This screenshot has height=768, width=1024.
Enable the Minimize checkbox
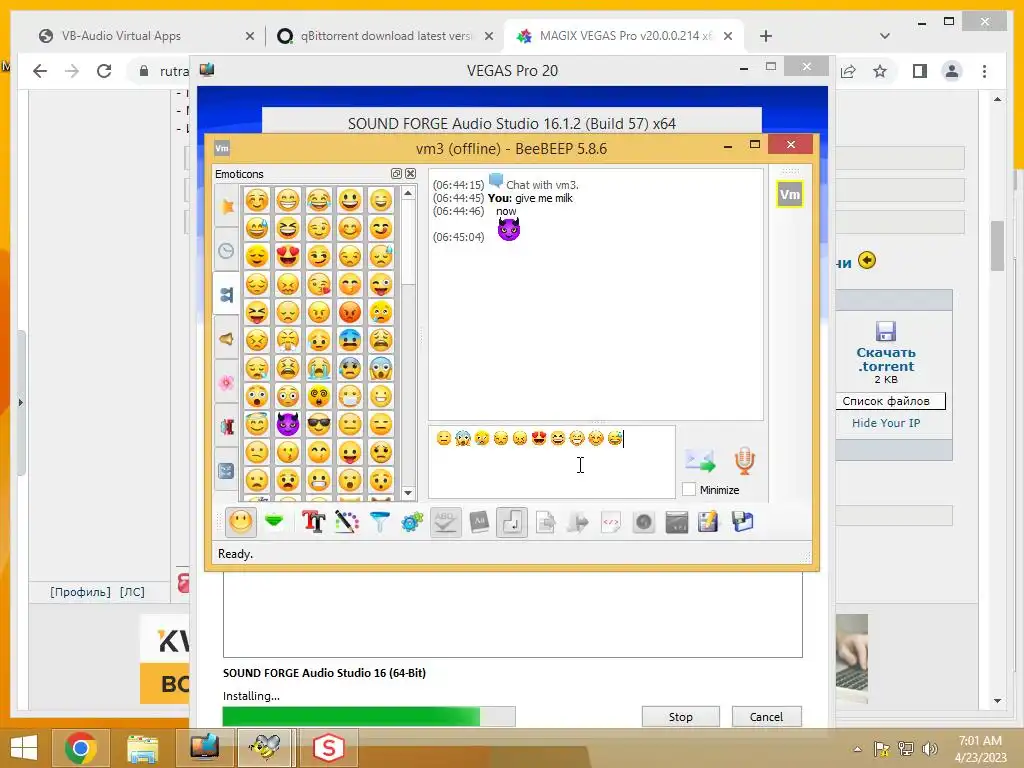coord(689,489)
